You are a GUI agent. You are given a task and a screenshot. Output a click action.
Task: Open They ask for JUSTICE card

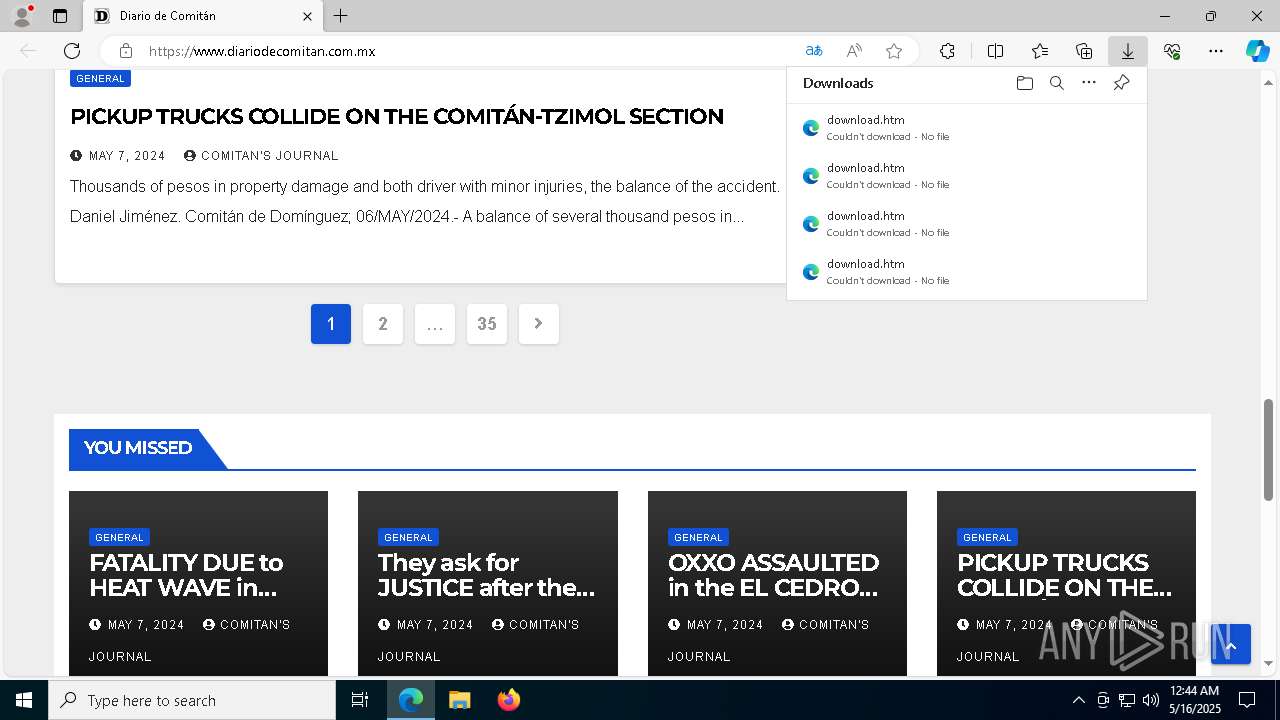tap(487, 575)
